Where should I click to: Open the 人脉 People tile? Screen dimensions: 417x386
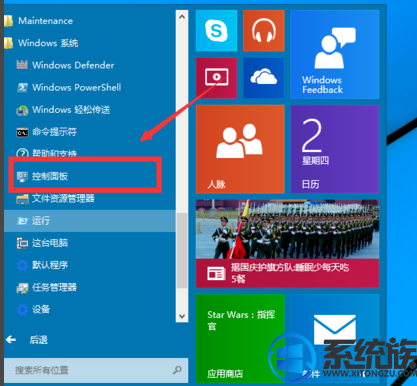click(240, 149)
